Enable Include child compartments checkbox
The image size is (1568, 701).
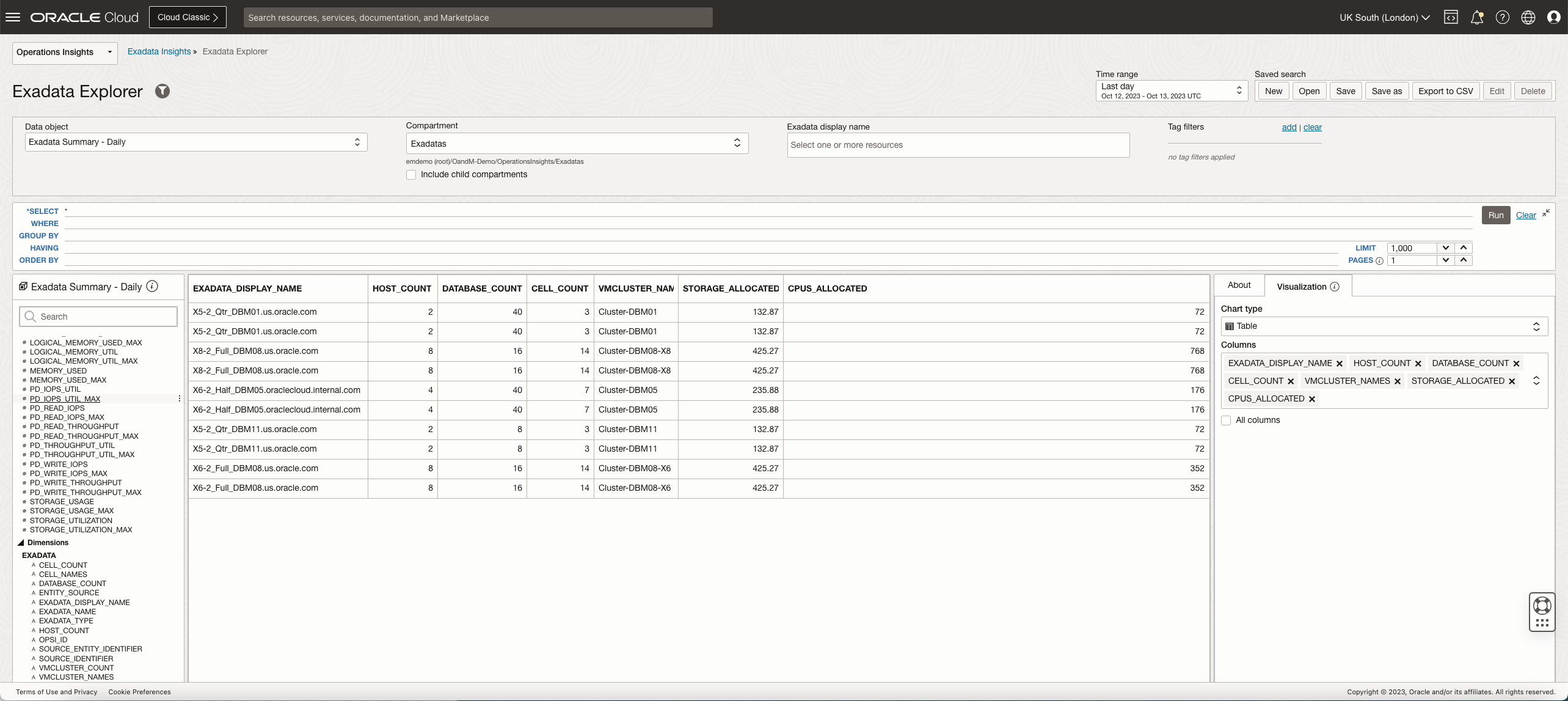pos(411,175)
